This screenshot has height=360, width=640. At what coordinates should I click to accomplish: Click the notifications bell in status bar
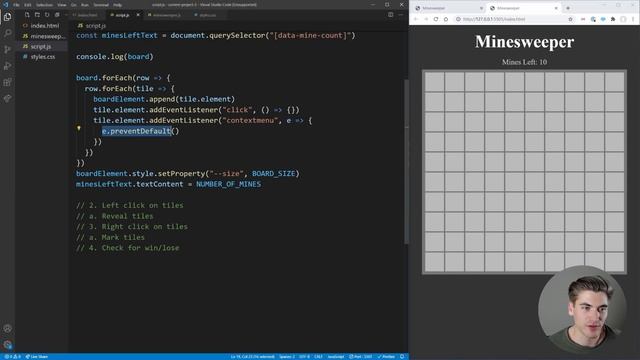click(x=402, y=357)
